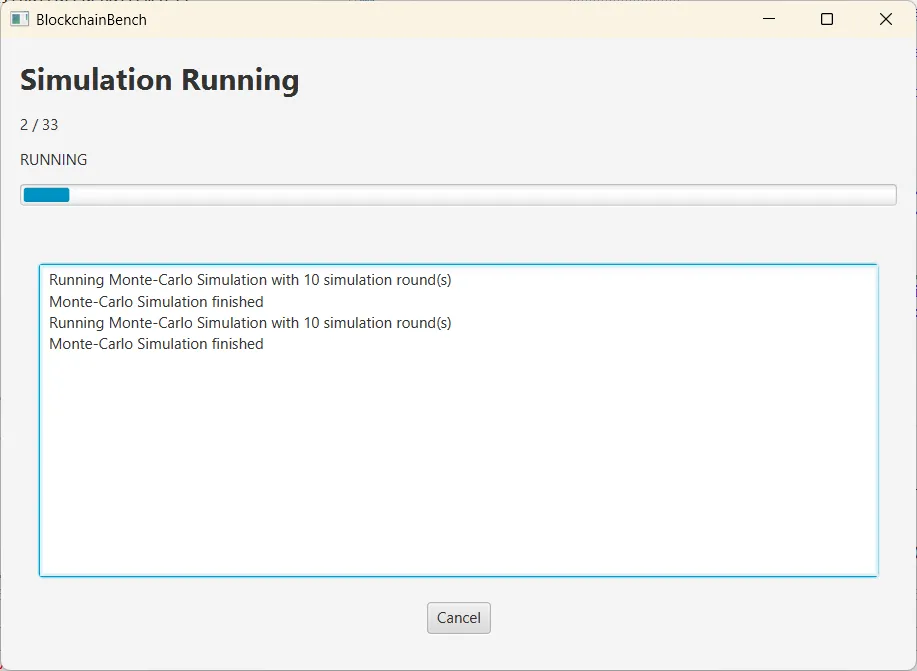Close the BlockchainBench window
917x671 pixels.
click(885, 19)
